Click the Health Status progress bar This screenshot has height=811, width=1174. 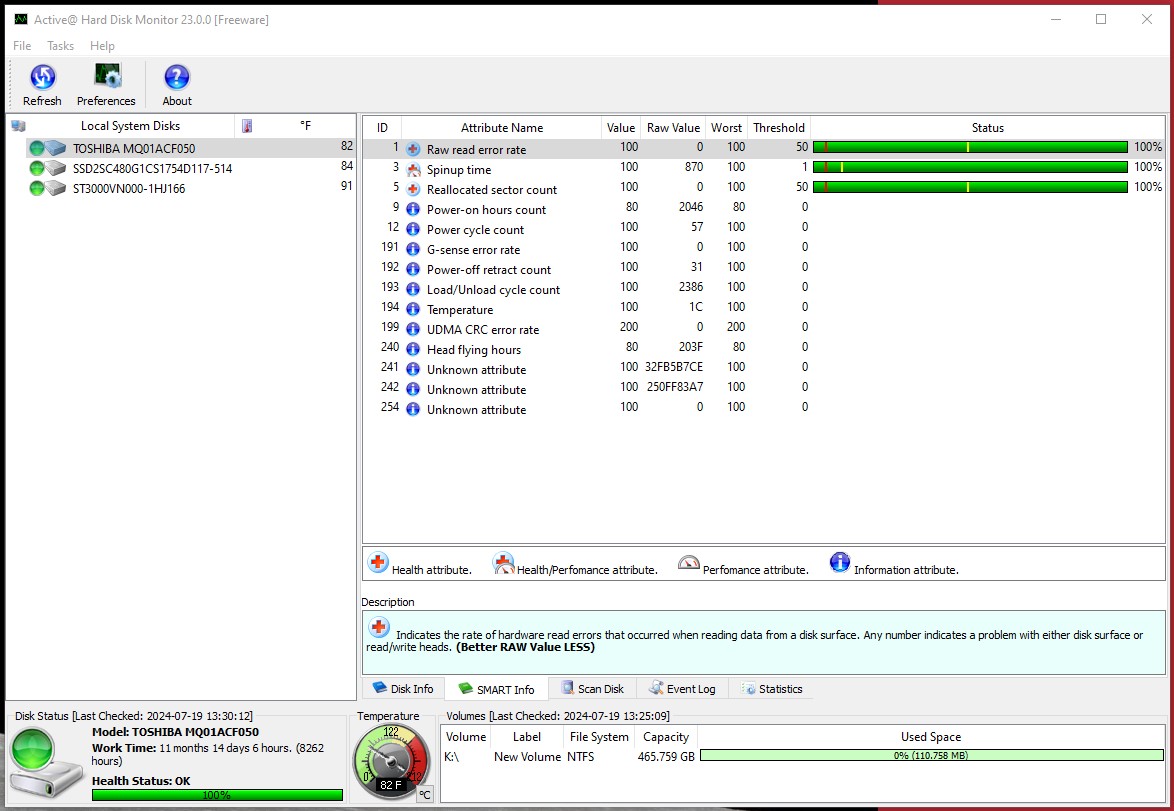[217, 795]
